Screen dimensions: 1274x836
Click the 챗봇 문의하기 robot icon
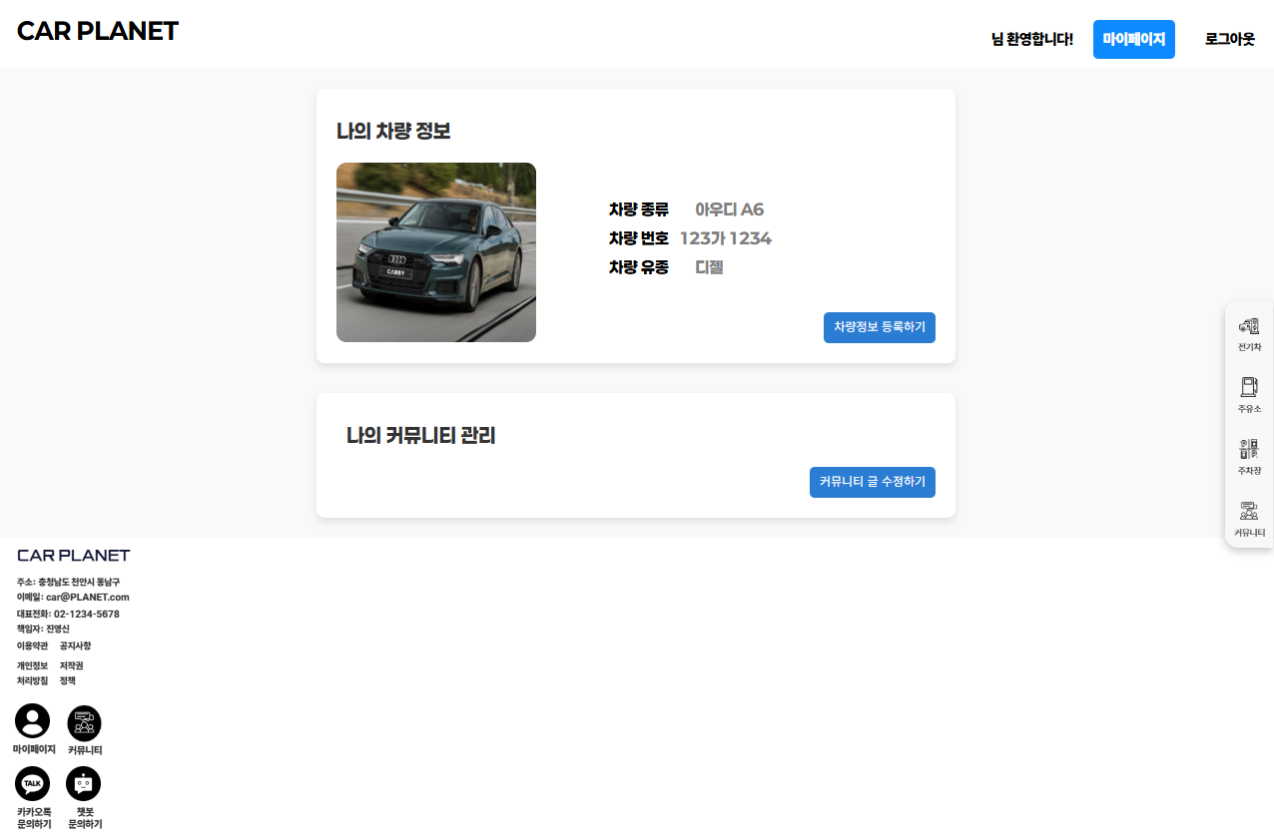pyautogui.click(x=84, y=784)
